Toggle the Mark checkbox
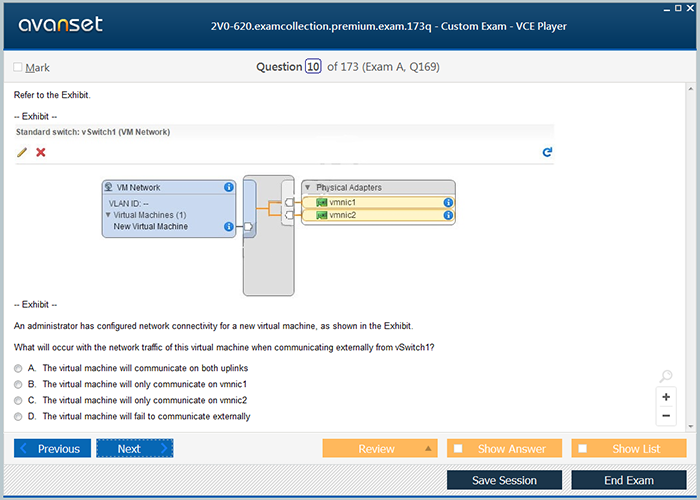The image size is (700, 500). tap(18, 67)
